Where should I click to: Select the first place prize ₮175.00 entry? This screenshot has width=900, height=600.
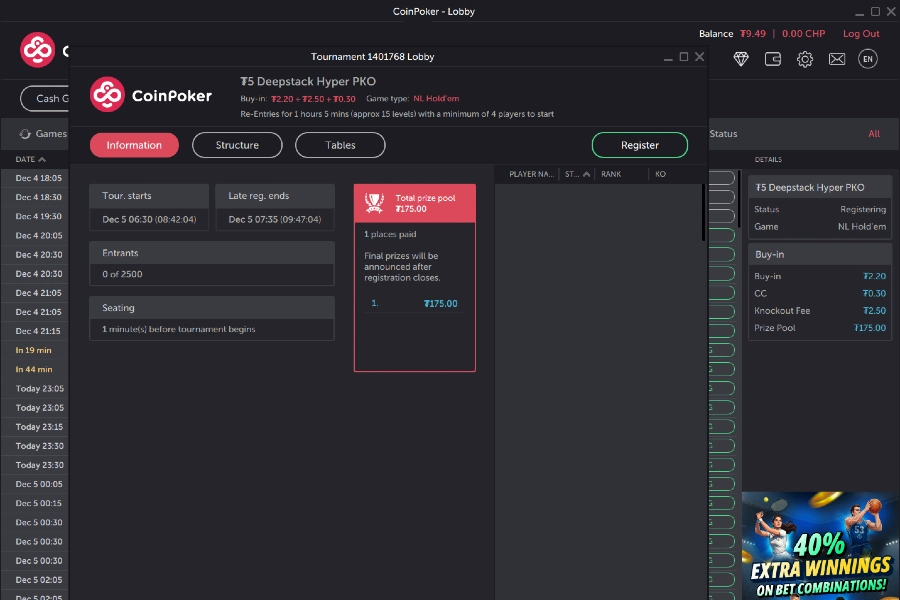click(x=414, y=302)
